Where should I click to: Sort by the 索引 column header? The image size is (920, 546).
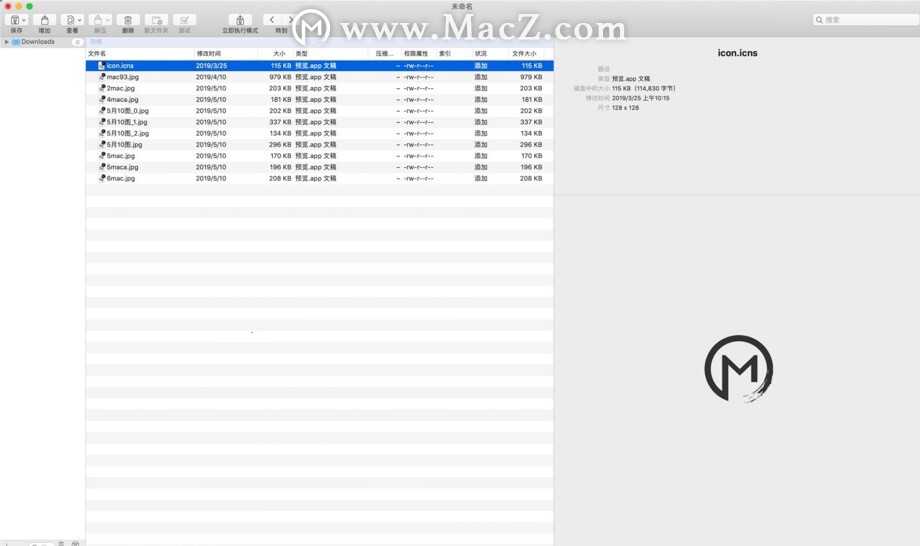(x=445, y=53)
